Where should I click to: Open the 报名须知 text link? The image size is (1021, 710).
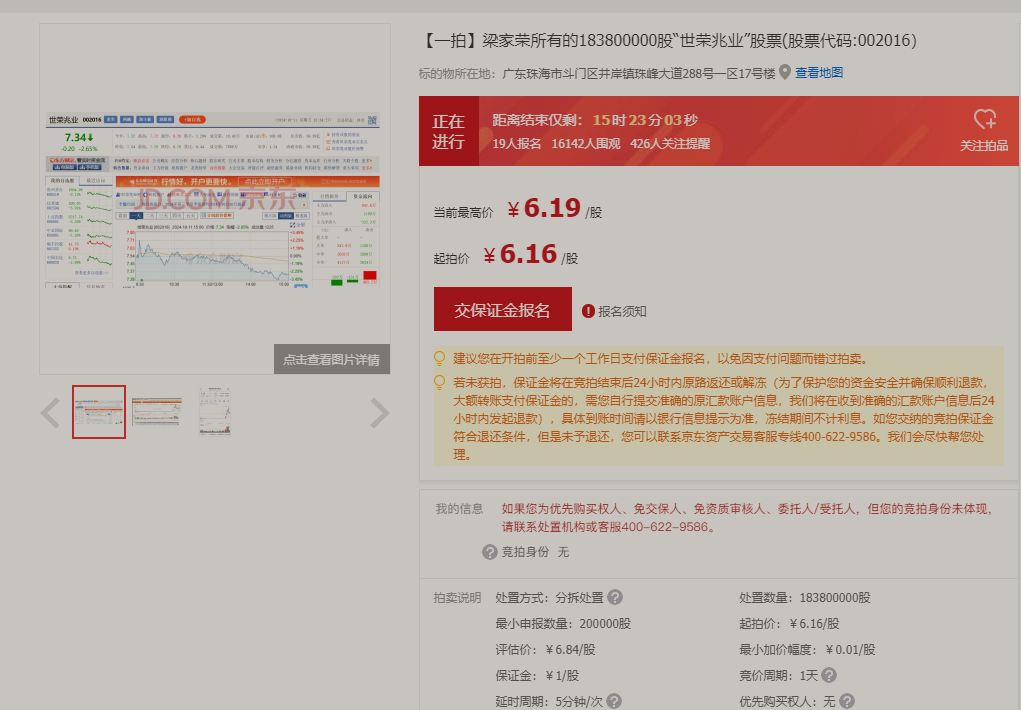(622, 311)
